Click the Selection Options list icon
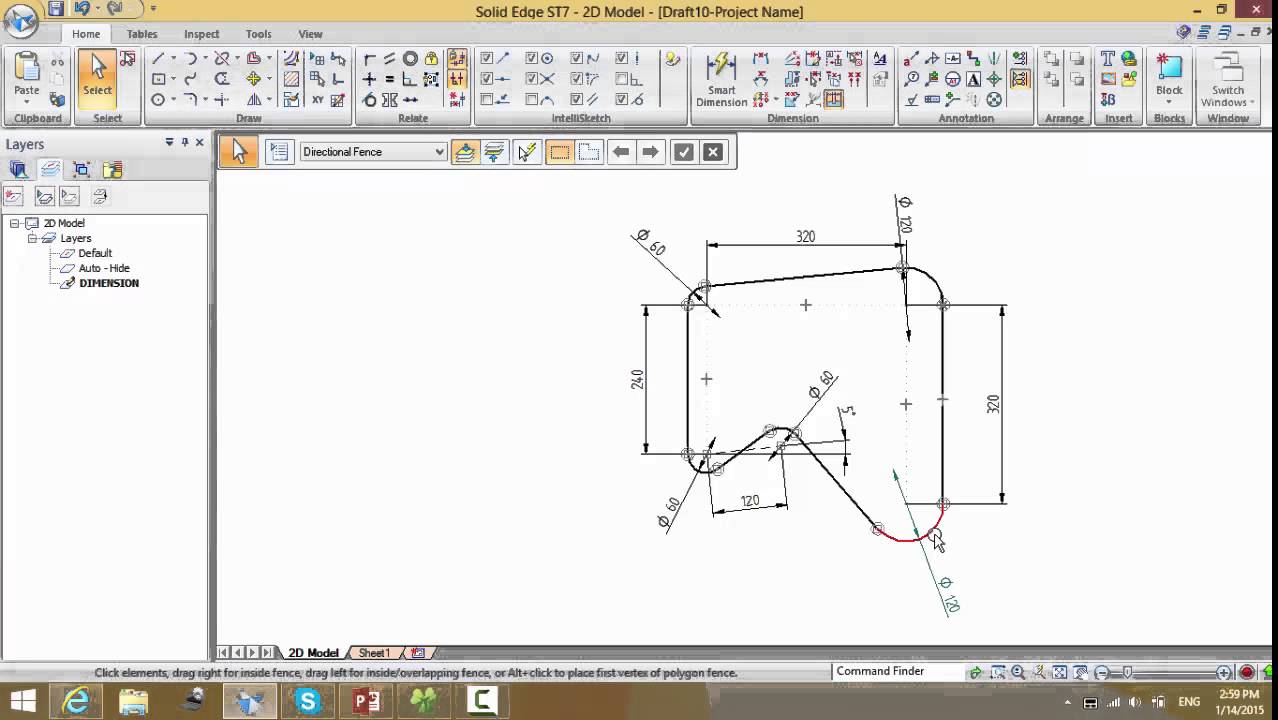Viewport: 1278px width, 720px height. [x=279, y=152]
